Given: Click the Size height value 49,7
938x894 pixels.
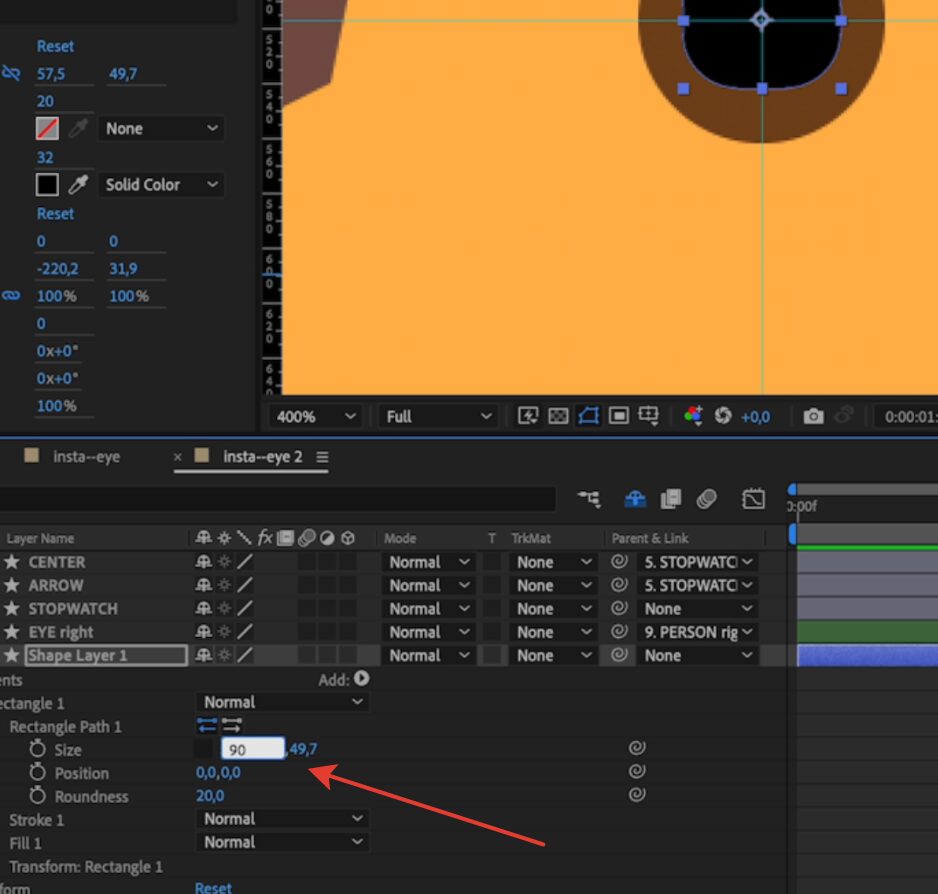Looking at the screenshot, I should click(303, 749).
